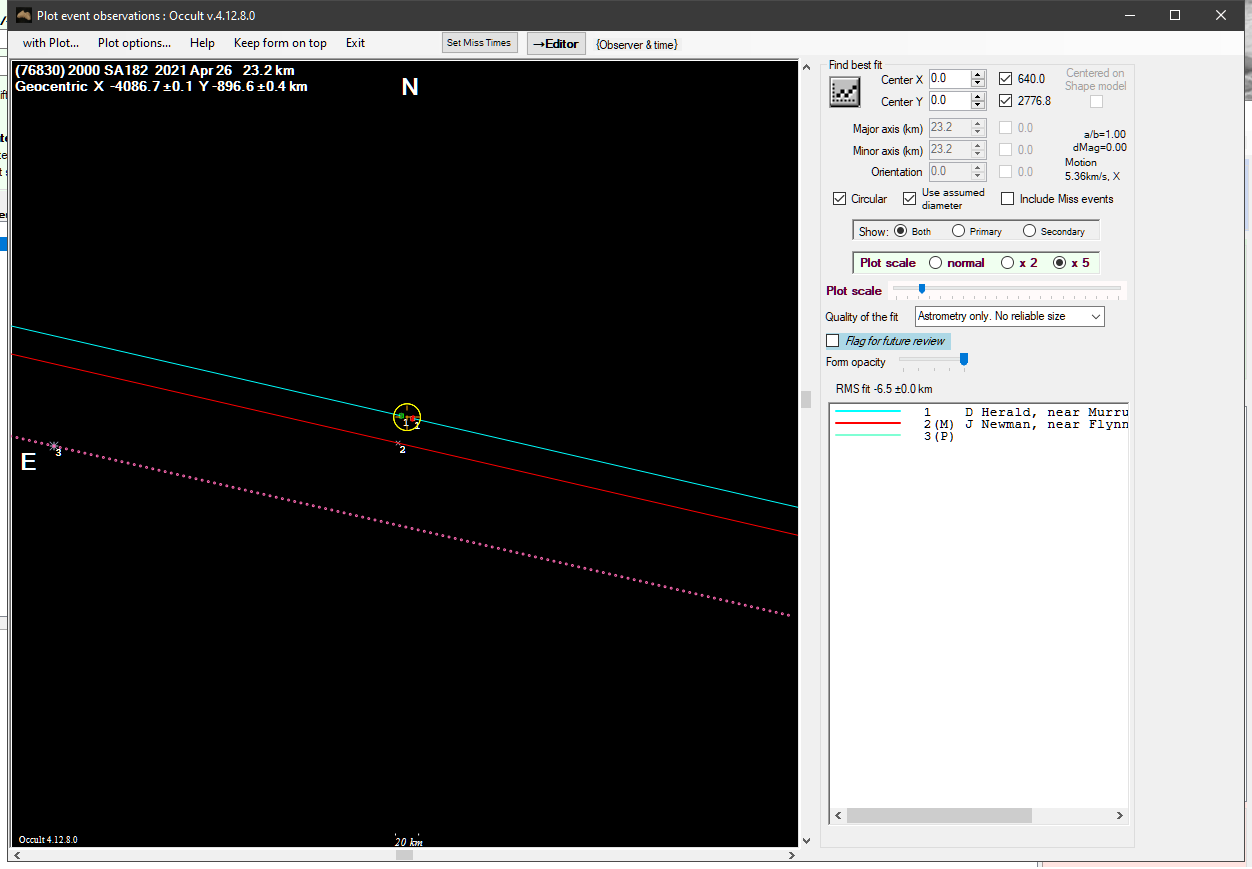Select the Show 'Both' radio button
1252x869 pixels.
click(901, 231)
